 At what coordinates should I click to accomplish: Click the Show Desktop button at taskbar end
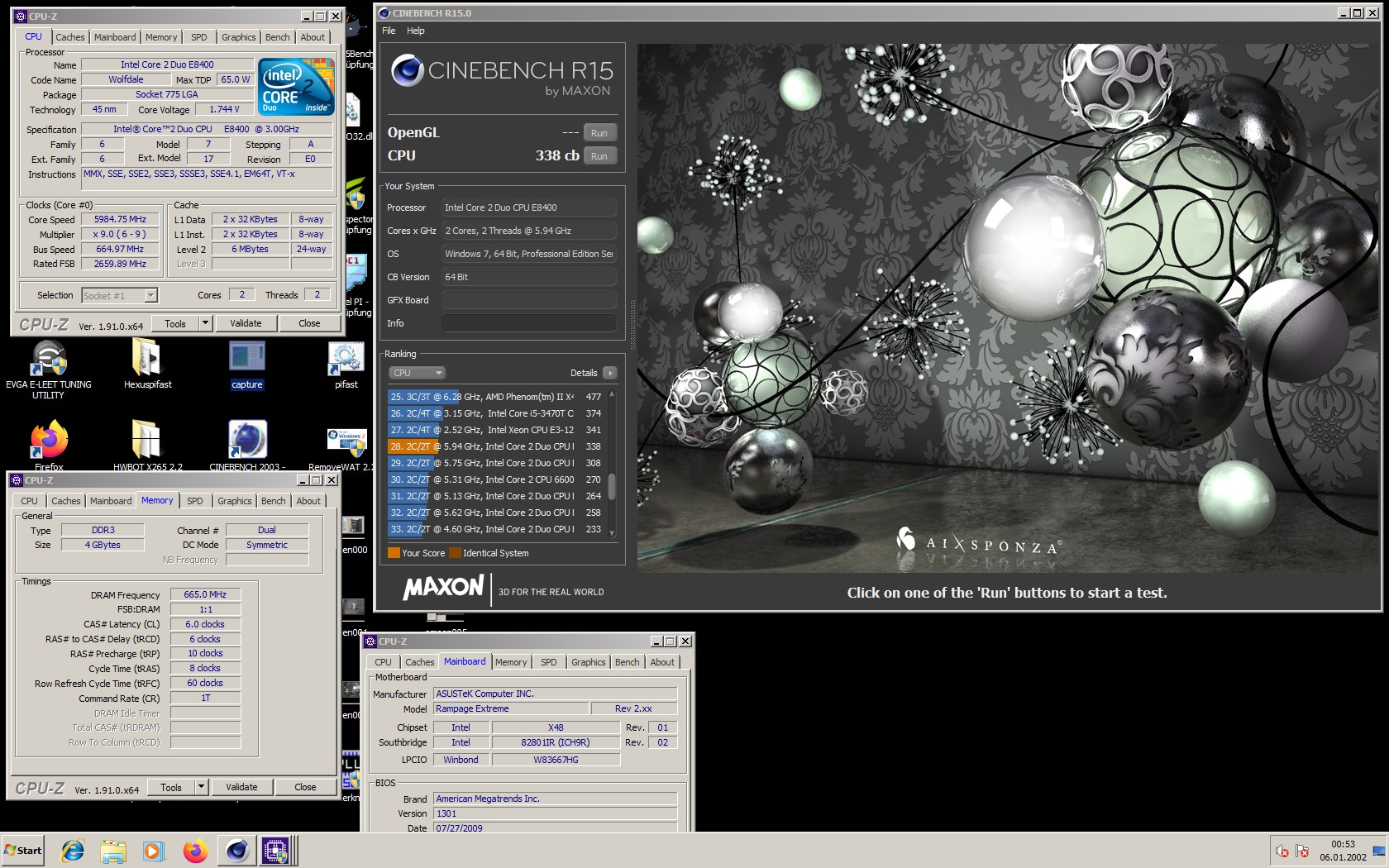[x=1378, y=851]
